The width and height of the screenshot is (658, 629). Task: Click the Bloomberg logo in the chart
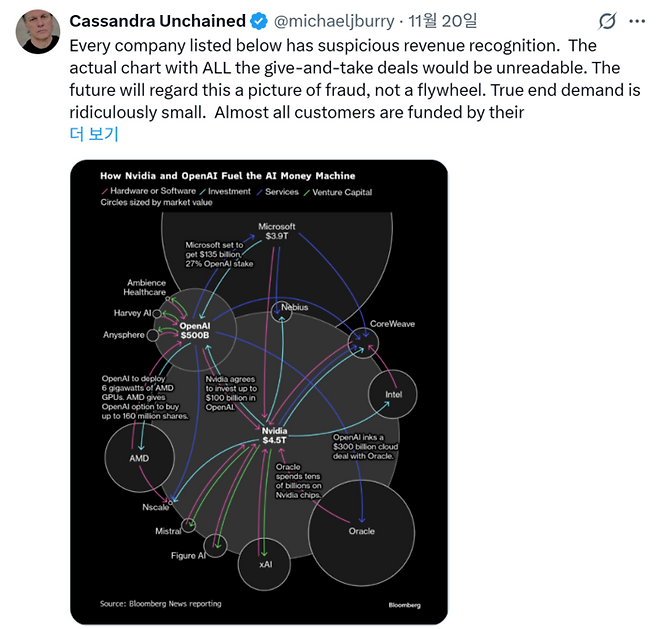[405, 605]
